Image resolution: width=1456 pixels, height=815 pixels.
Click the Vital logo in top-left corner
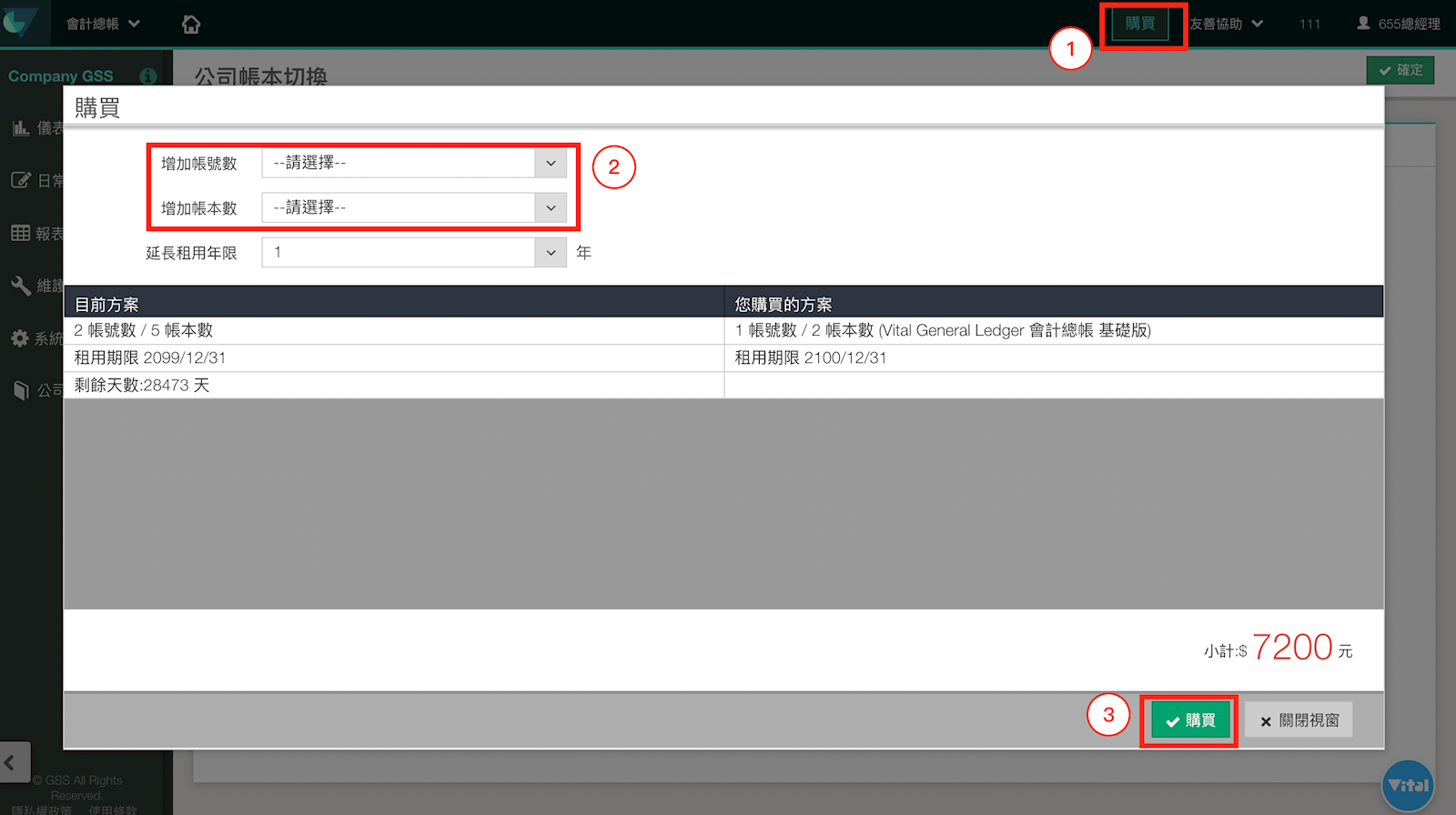[x=19, y=23]
